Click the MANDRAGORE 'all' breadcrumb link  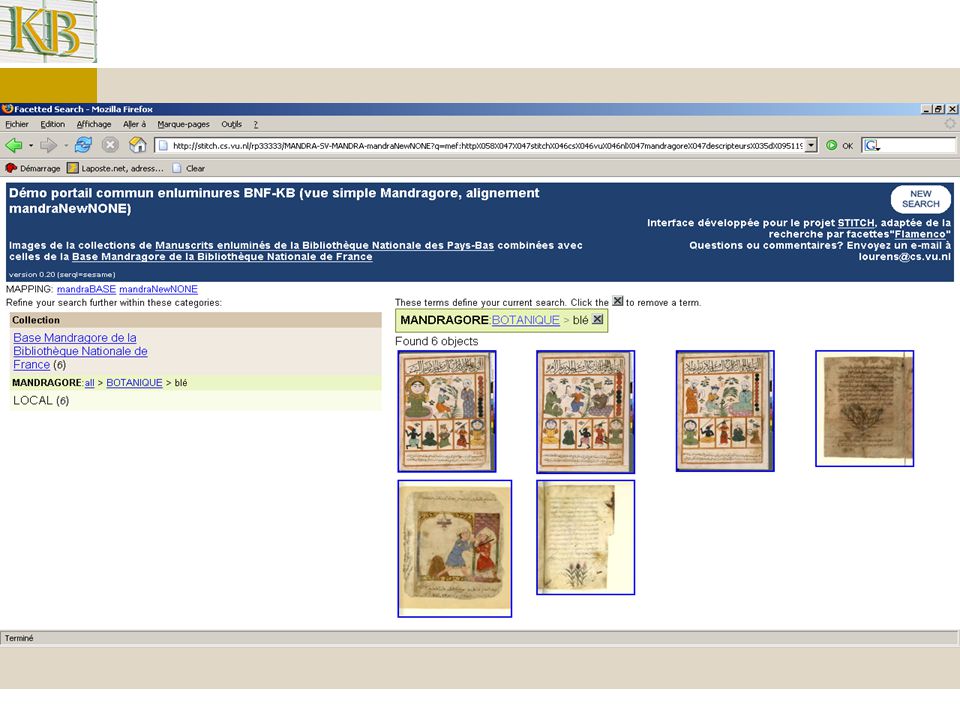[89, 383]
